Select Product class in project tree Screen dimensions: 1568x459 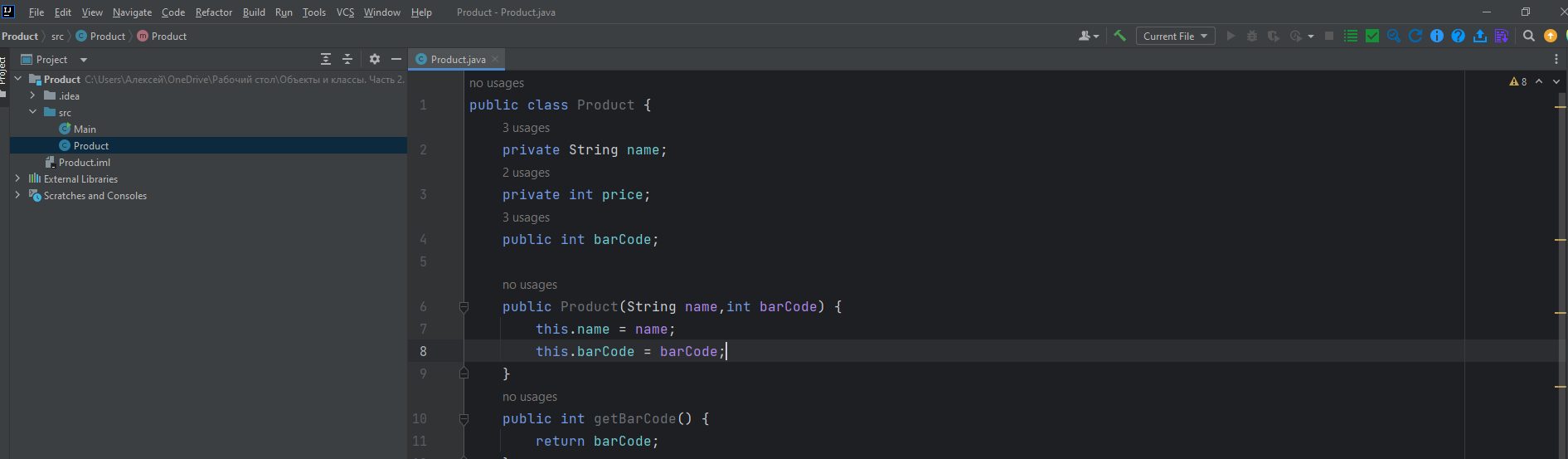[84, 145]
